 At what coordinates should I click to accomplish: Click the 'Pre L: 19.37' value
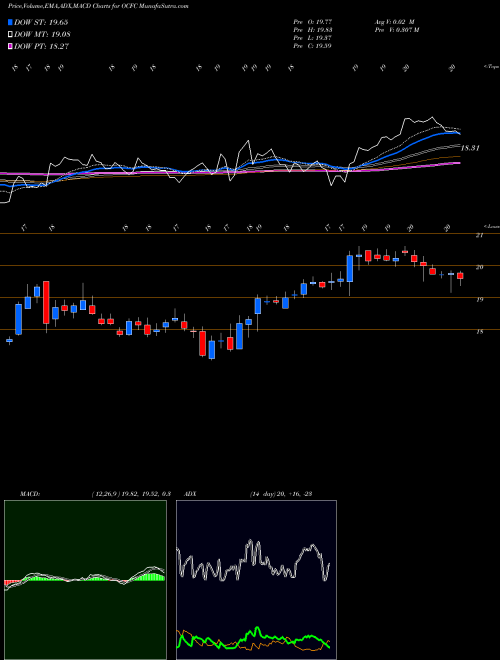coord(312,38)
